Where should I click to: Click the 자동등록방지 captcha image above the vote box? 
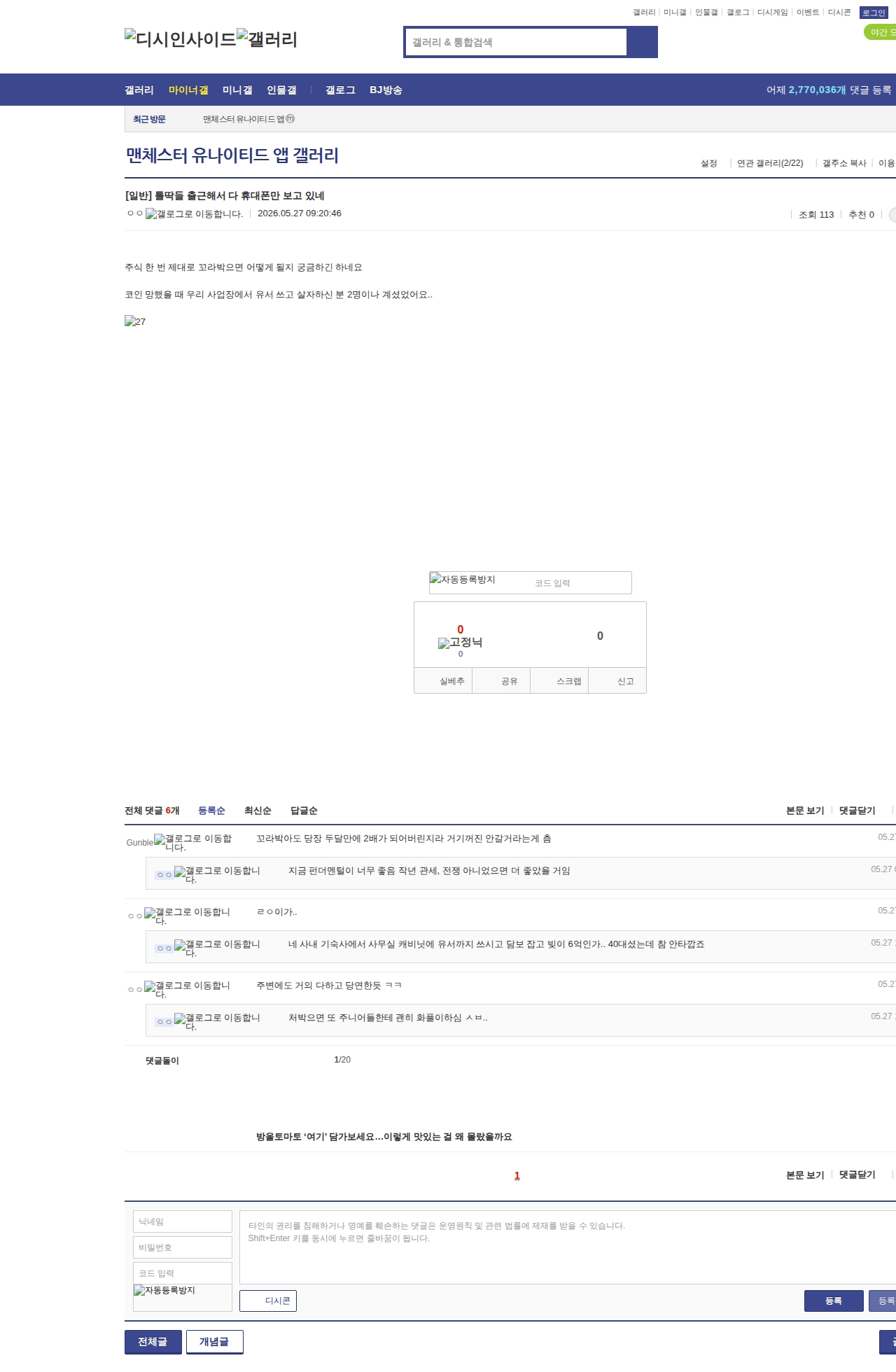pos(463,579)
